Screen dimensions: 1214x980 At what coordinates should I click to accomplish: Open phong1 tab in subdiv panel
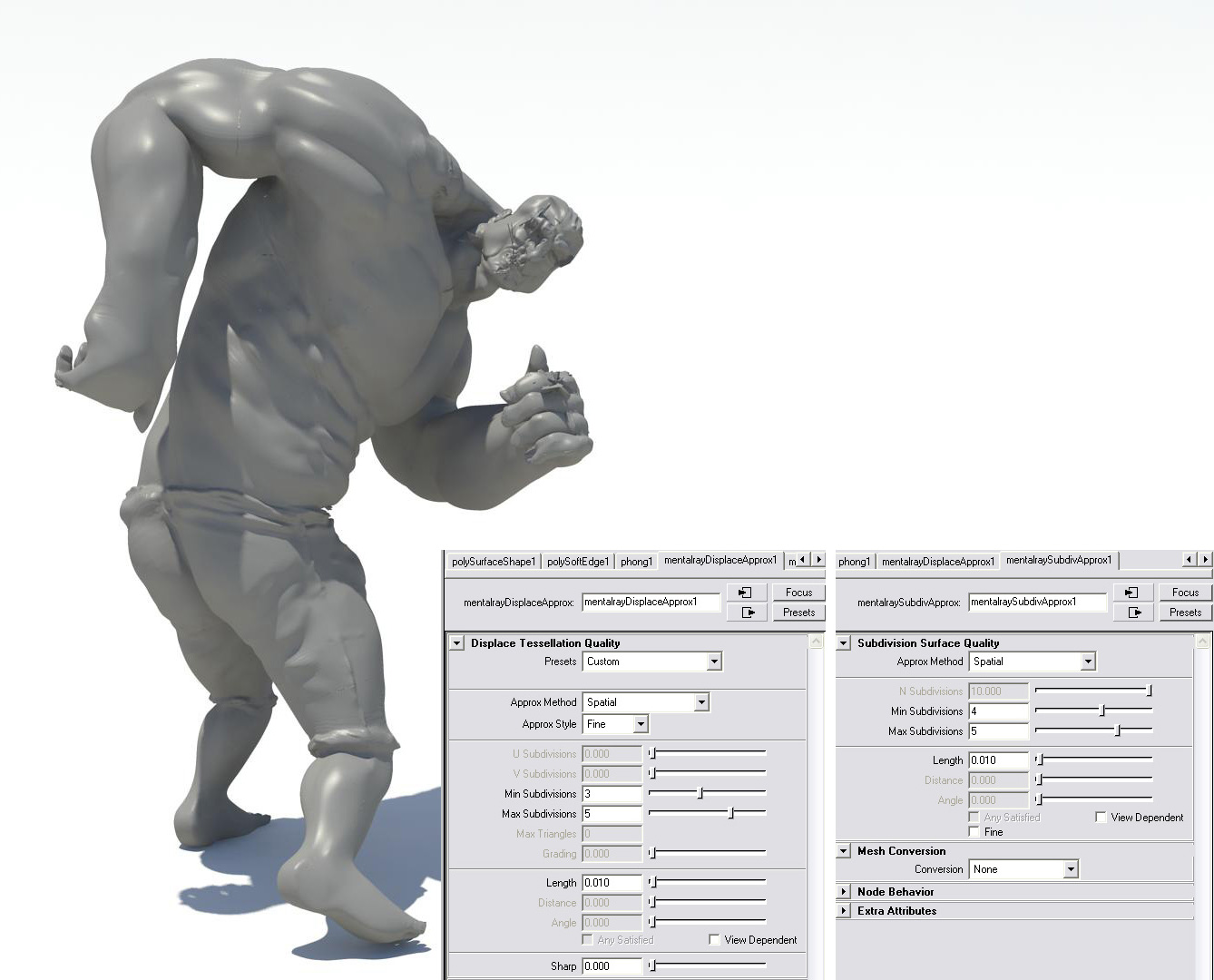(x=854, y=562)
